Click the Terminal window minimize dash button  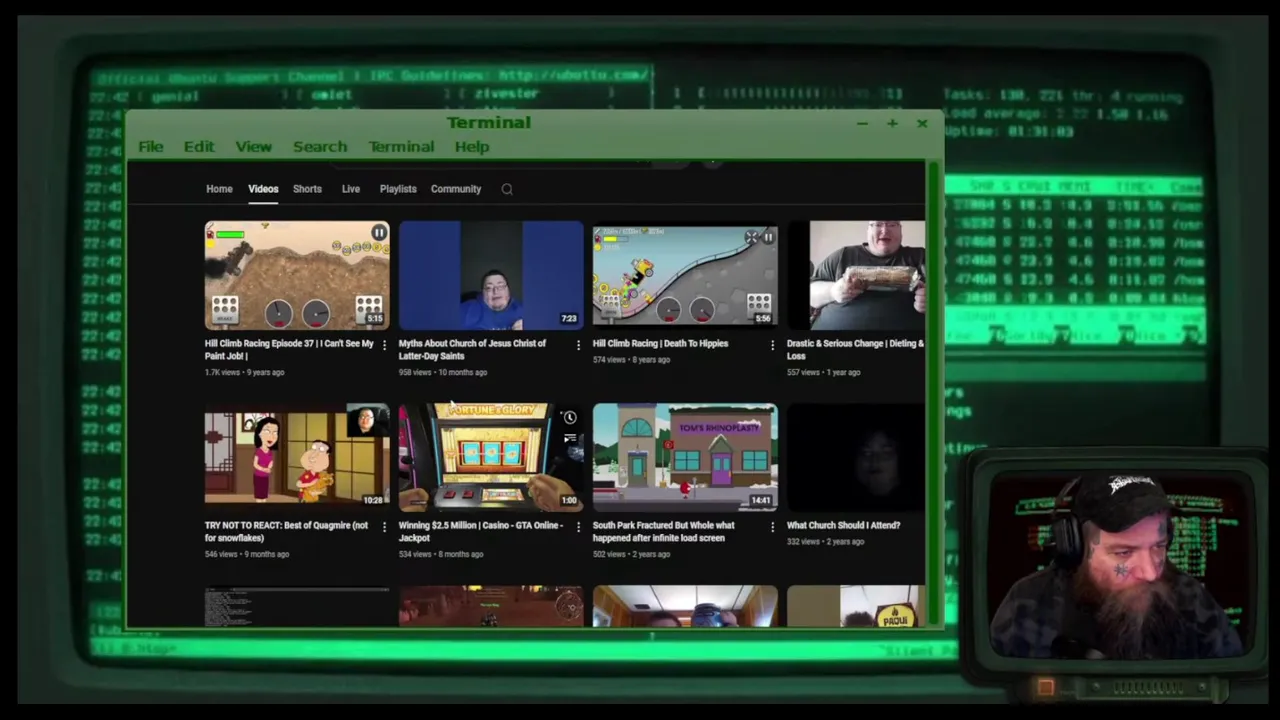tap(862, 123)
